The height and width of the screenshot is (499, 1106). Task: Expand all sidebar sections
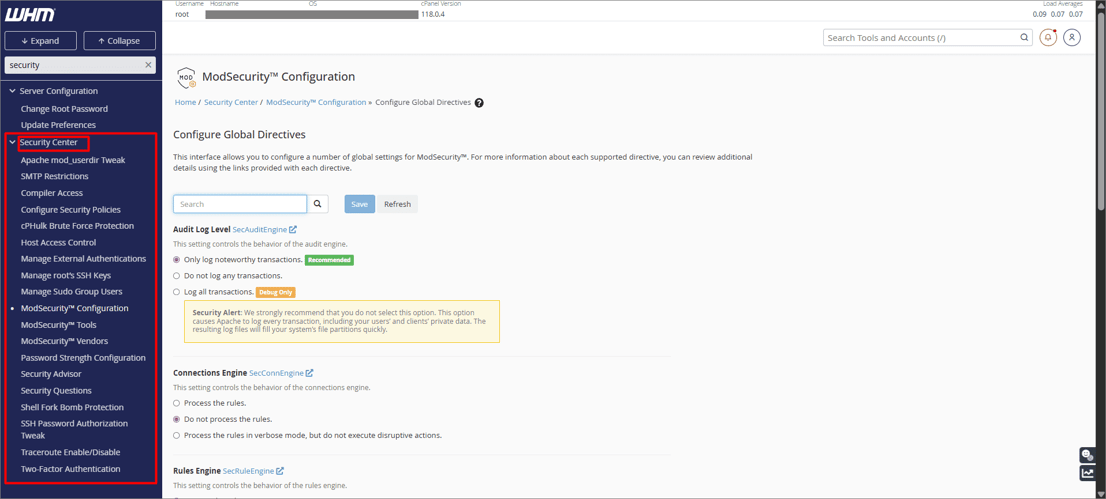40,41
